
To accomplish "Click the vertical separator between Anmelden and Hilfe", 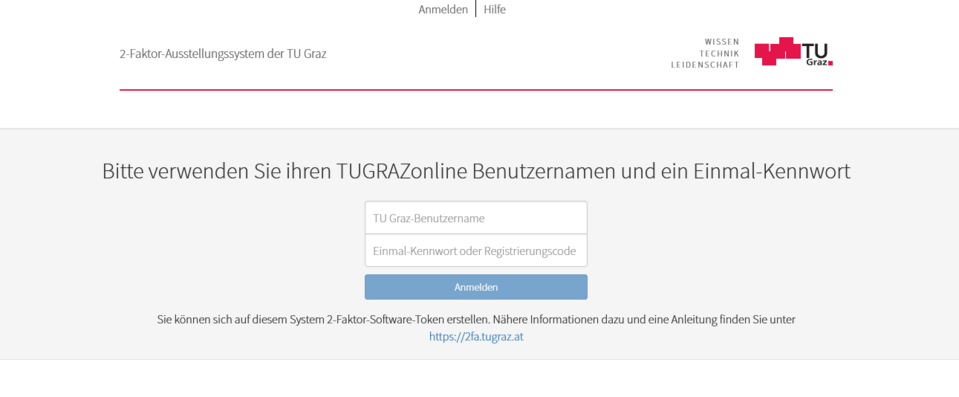I will 475,9.
